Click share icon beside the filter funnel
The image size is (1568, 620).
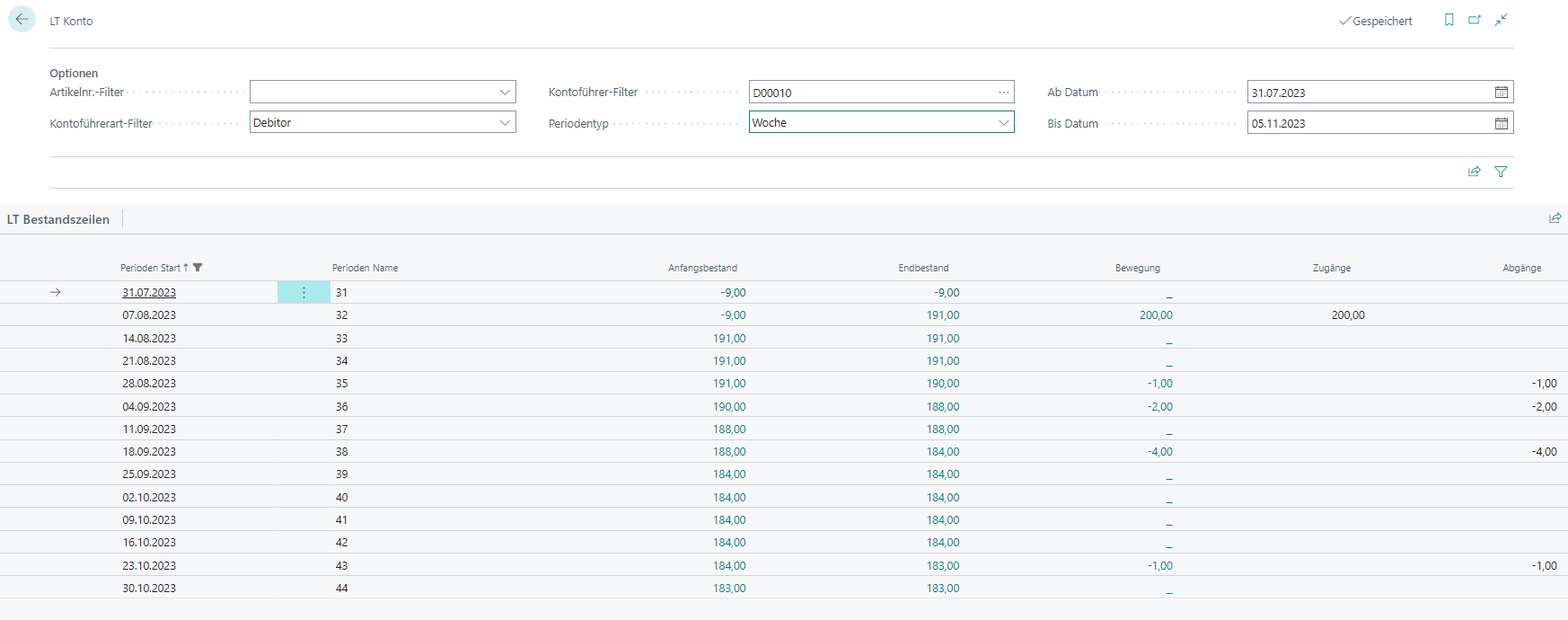click(x=1474, y=172)
